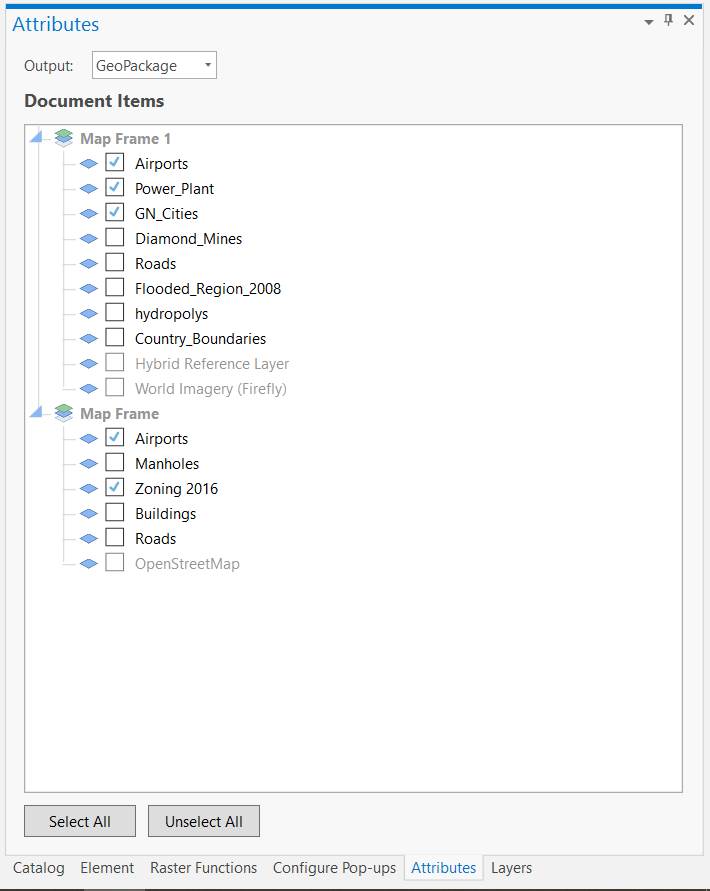The width and height of the screenshot is (710, 891).
Task: Click the layer icon beside Buildings
Action: pyautogui.click(x=89, y=514)
